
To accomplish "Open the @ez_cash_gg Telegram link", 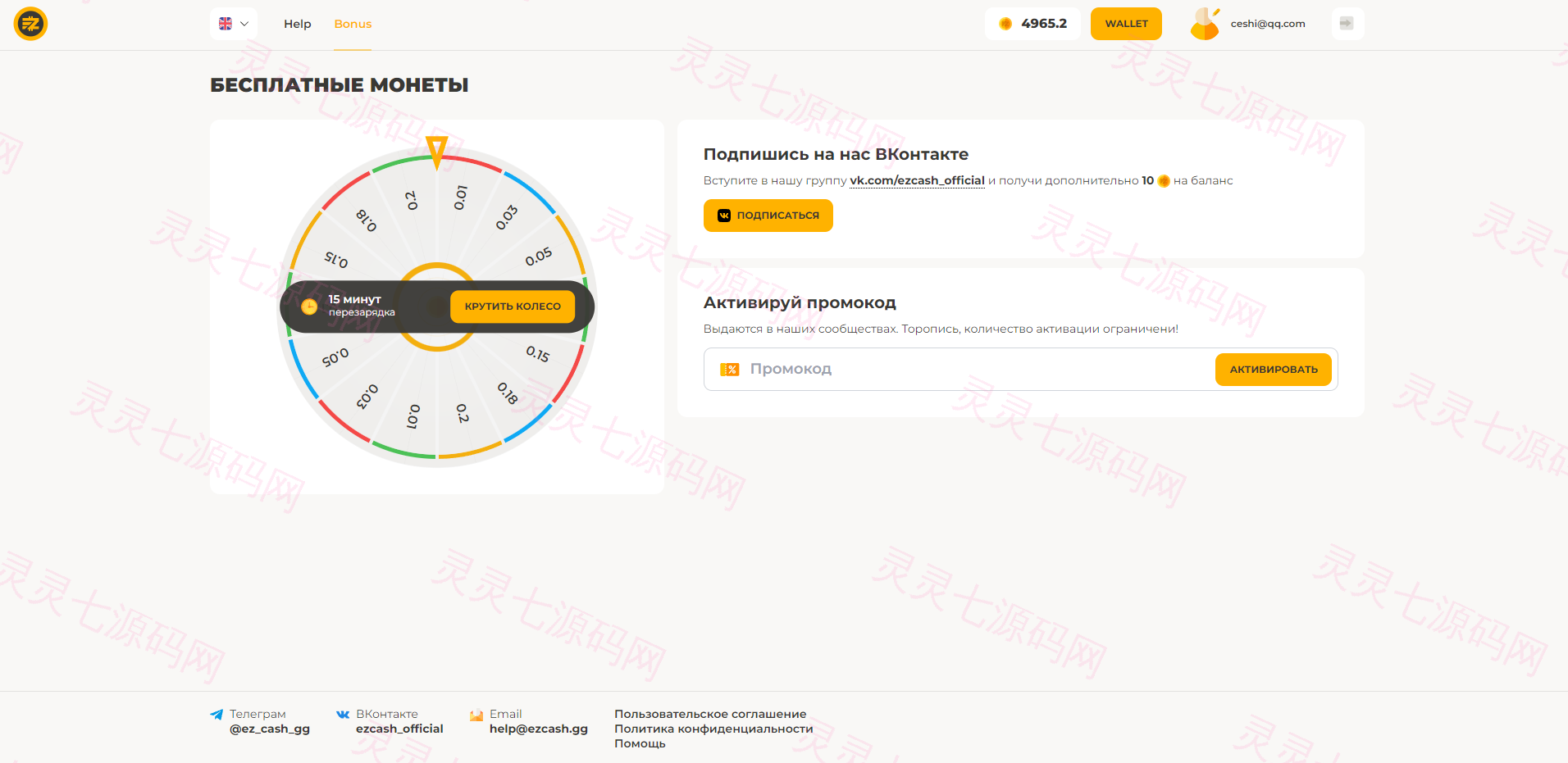I will pos(270,729).
